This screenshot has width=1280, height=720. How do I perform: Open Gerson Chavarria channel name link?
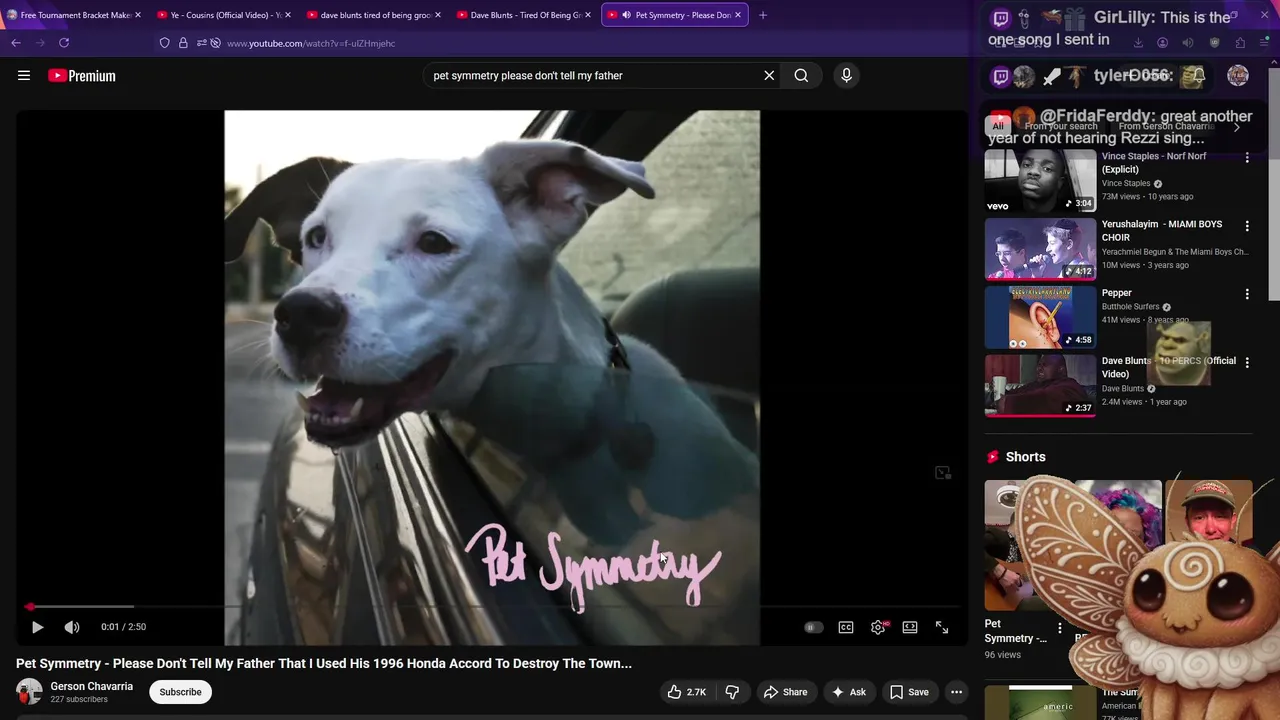(92, 686)
